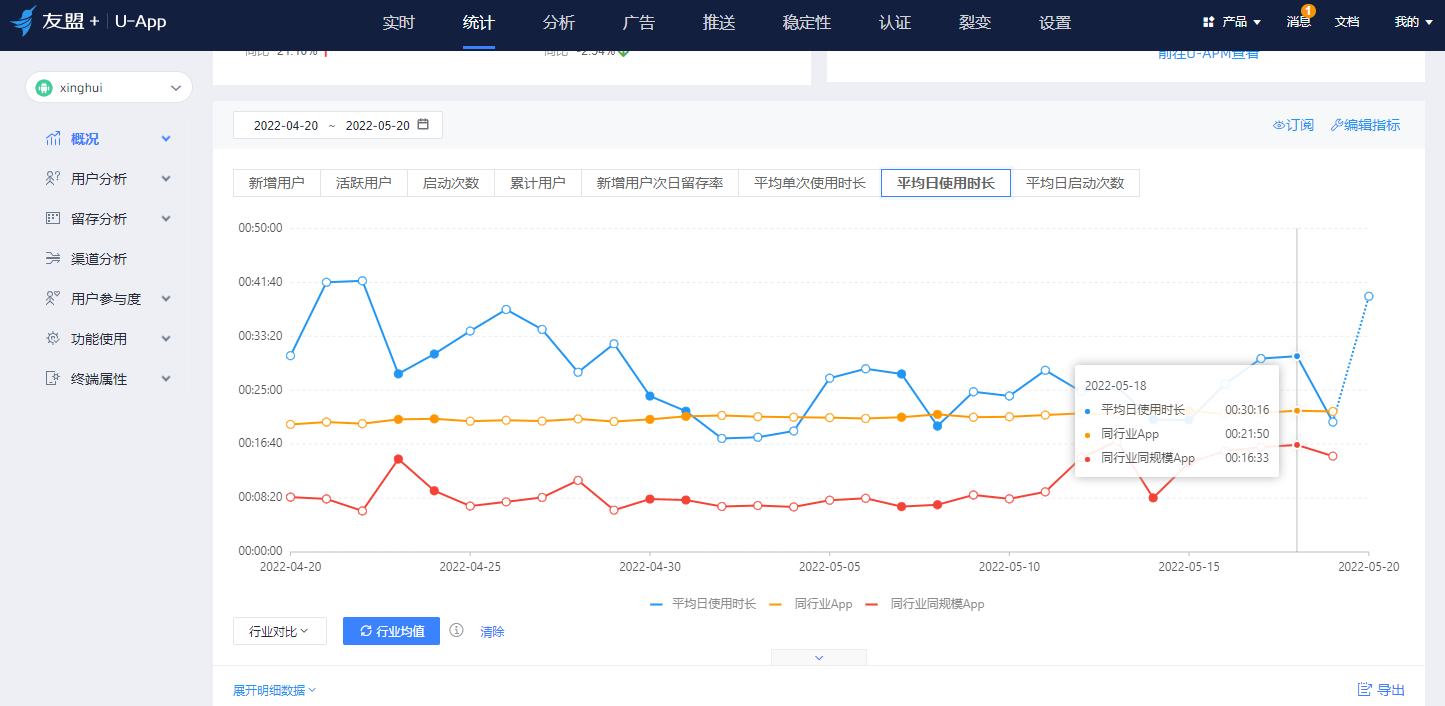This screenshot has width=1445, height=706.
Task: Switch to the 统计 navigation tab
Action: tap(478, 22)
